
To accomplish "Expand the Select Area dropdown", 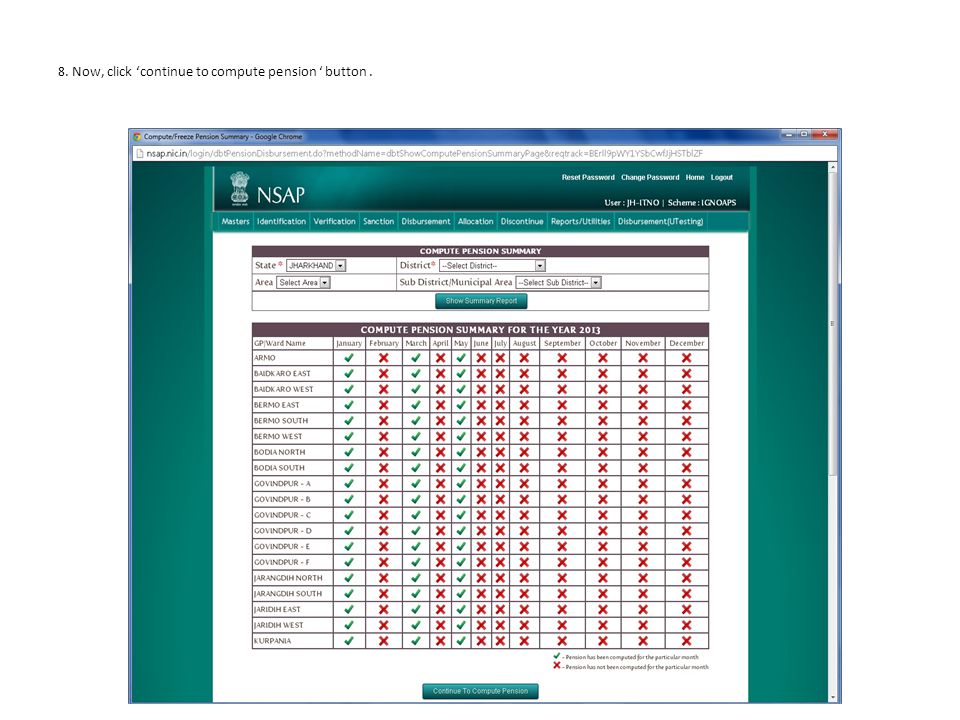I will tap(304, 282).
